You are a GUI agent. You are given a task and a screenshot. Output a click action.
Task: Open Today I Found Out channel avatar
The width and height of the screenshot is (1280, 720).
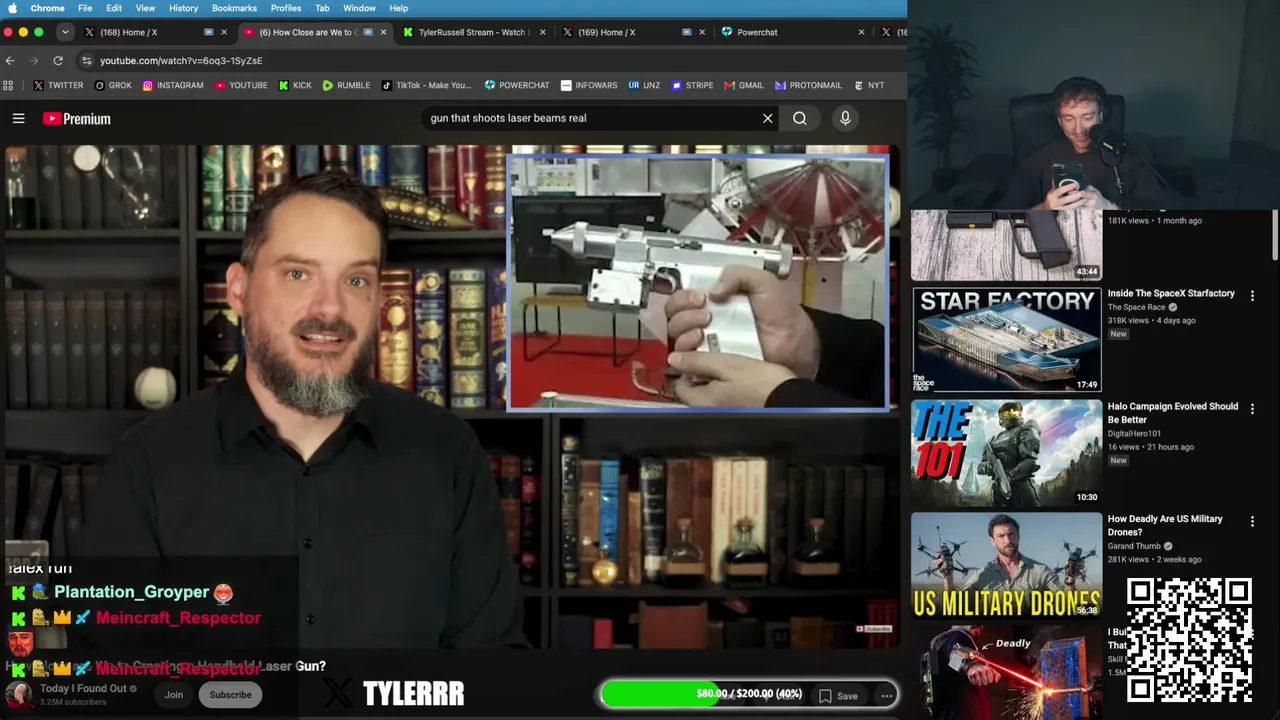pos(18,694)
